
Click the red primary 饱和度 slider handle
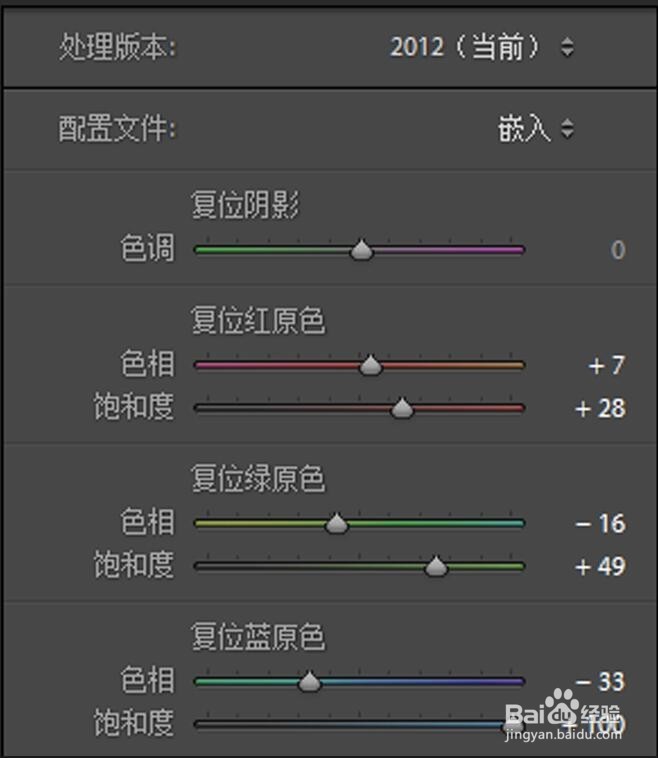pyautogui.click(x=402, y=409)
